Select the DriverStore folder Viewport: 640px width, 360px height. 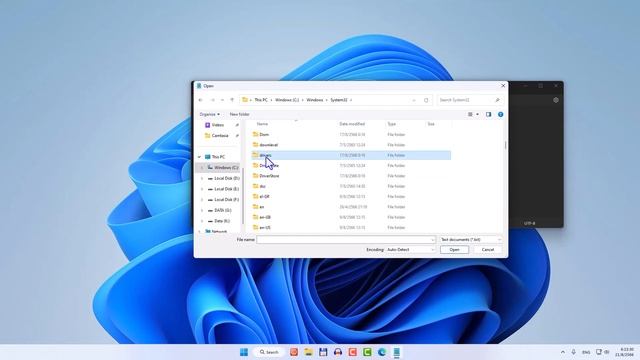click(x=351, y=176)
